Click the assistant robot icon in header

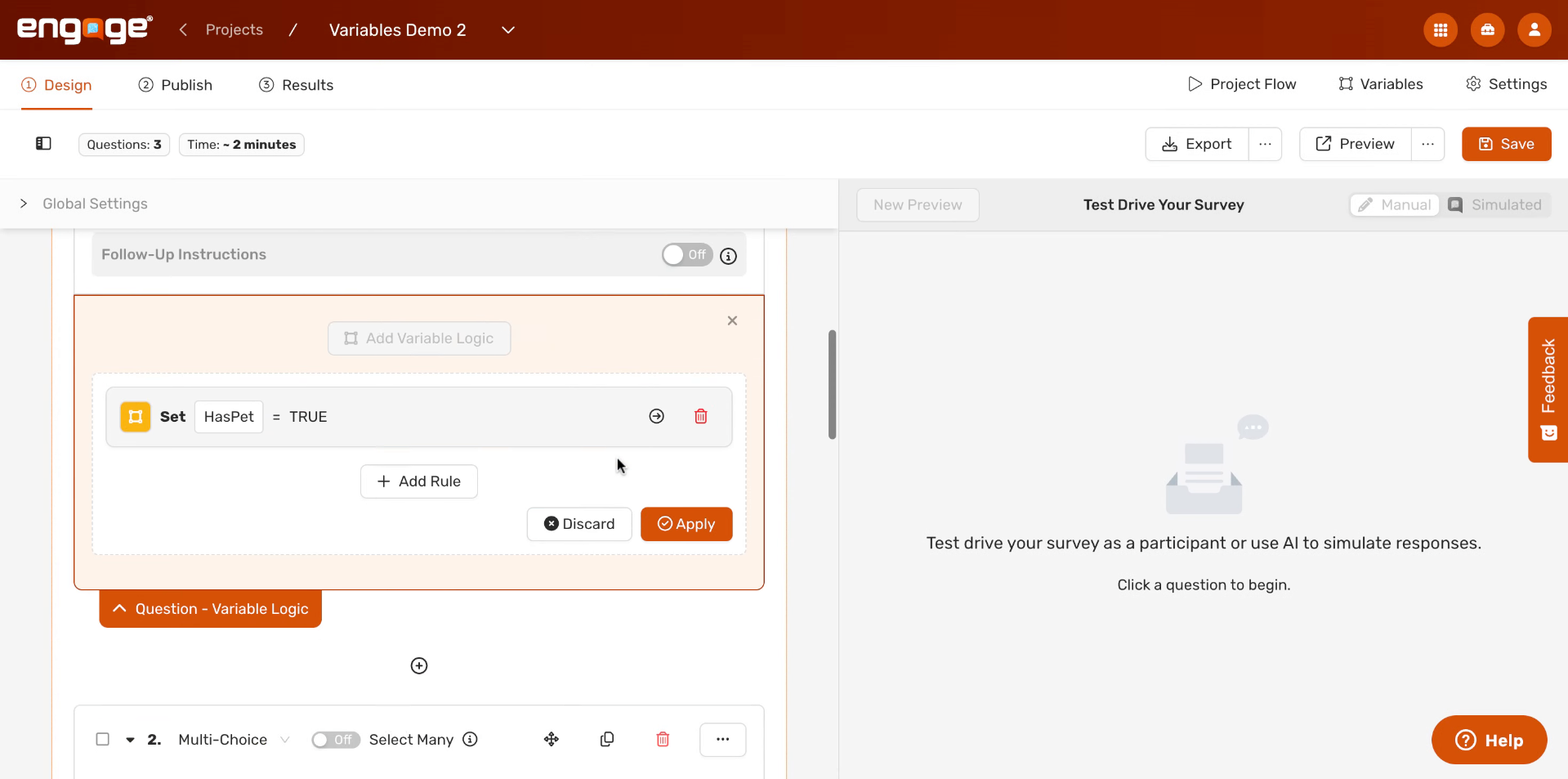pyautogui.click(x=1488, y=30)
